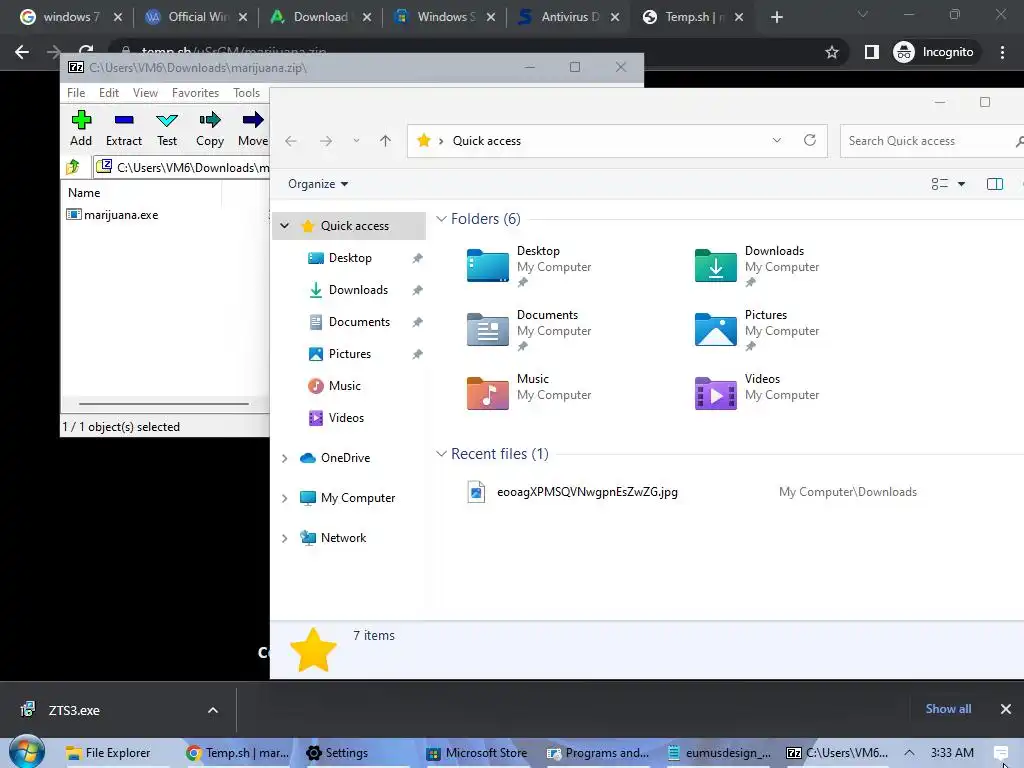This screenshot has height=768, width=1024.
Task: Select the Downloads folder icon in Folders
Action: (716, 265)
